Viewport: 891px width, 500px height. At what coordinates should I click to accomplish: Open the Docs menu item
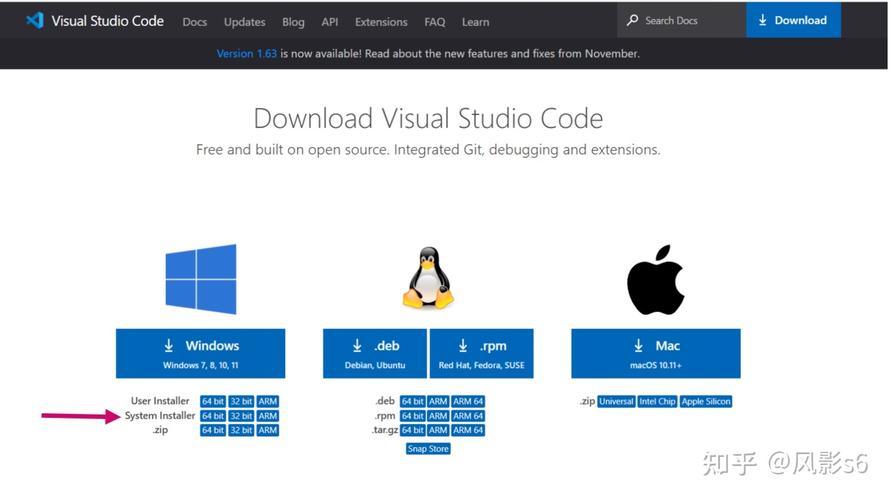[194, 22]
